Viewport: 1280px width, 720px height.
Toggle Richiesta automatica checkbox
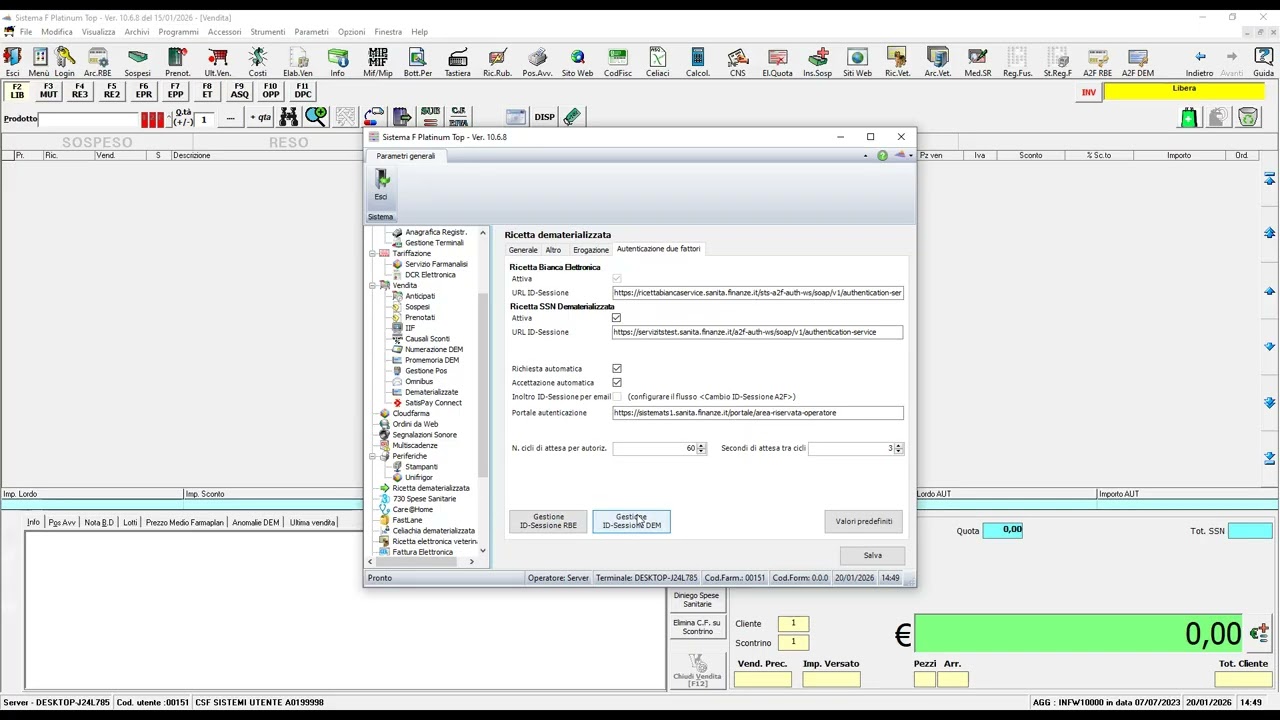(616, 369)
